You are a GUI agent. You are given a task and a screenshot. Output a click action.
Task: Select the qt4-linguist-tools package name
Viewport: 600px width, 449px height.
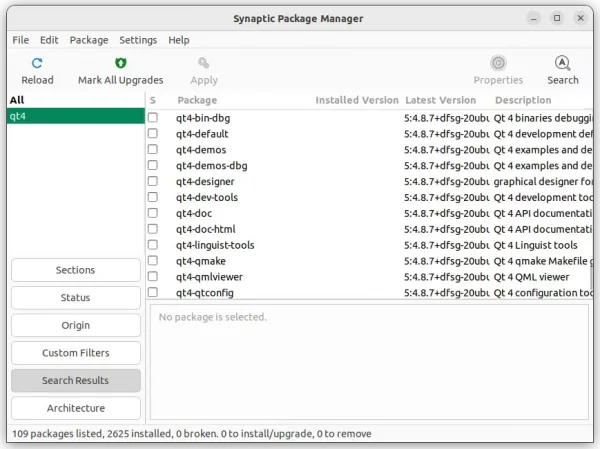[215, 245]
